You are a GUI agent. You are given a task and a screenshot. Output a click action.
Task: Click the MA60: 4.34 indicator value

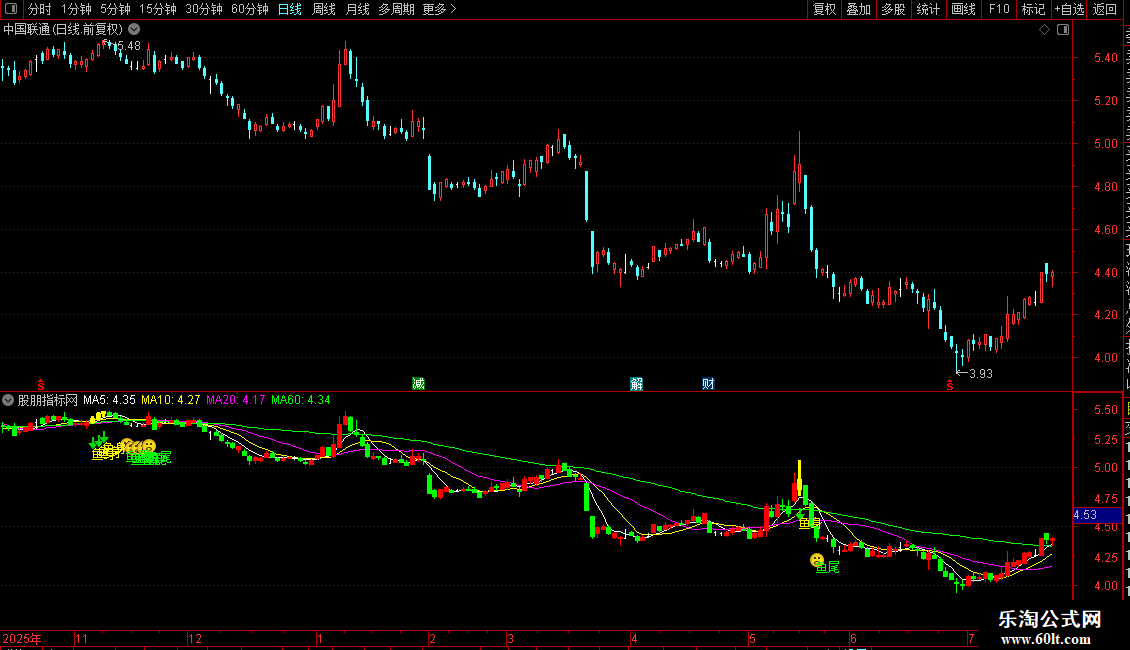pyautogui.click(x=301, y=400)
